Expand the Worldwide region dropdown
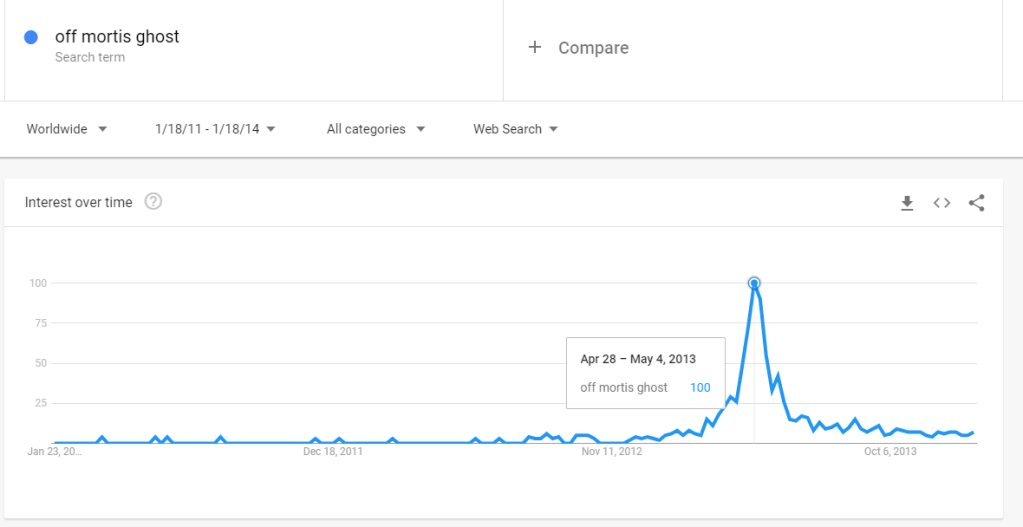The width and height of the screenshot is (1023, 527). click(x=67, y=129)
